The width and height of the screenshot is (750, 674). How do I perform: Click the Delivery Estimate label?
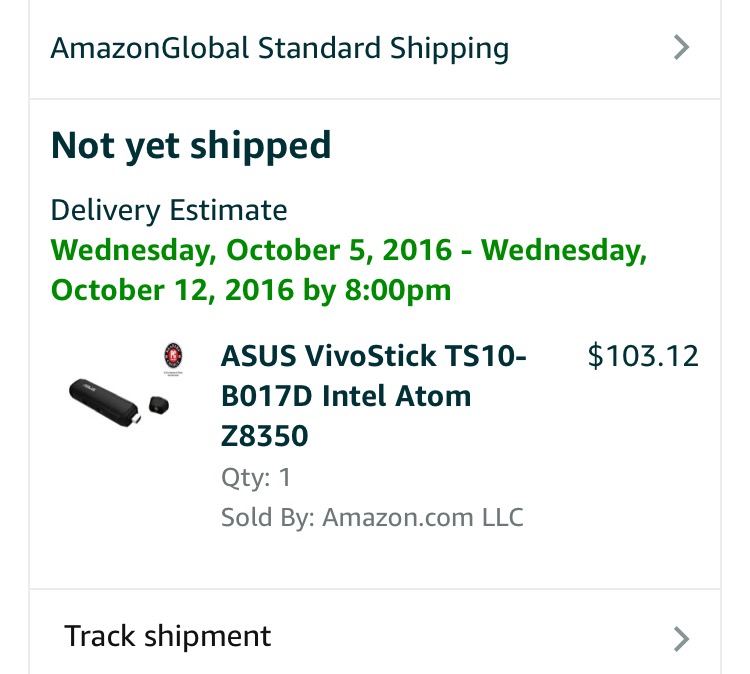click(169, 210)
